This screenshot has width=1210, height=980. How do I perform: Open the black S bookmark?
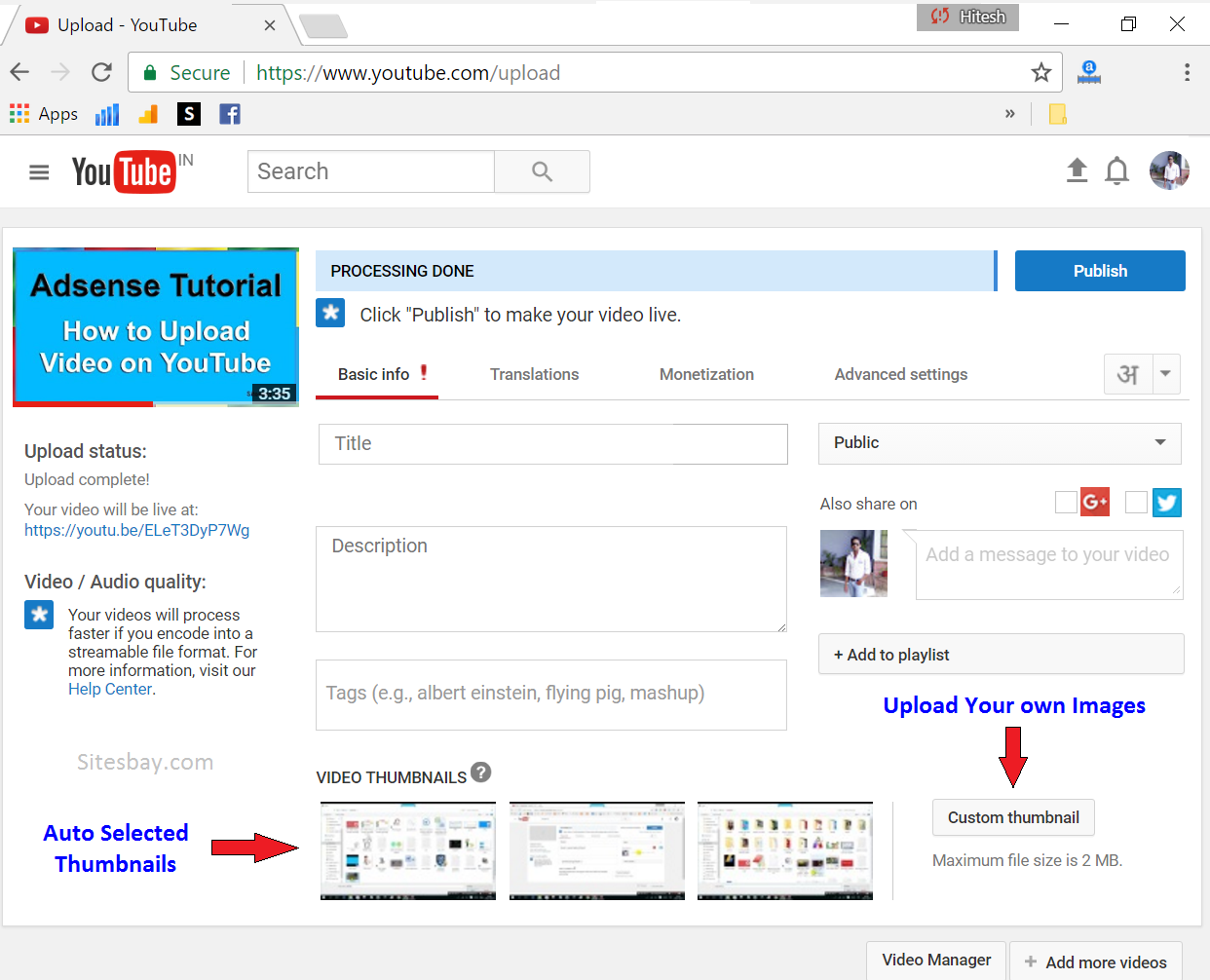click(189, 114)
